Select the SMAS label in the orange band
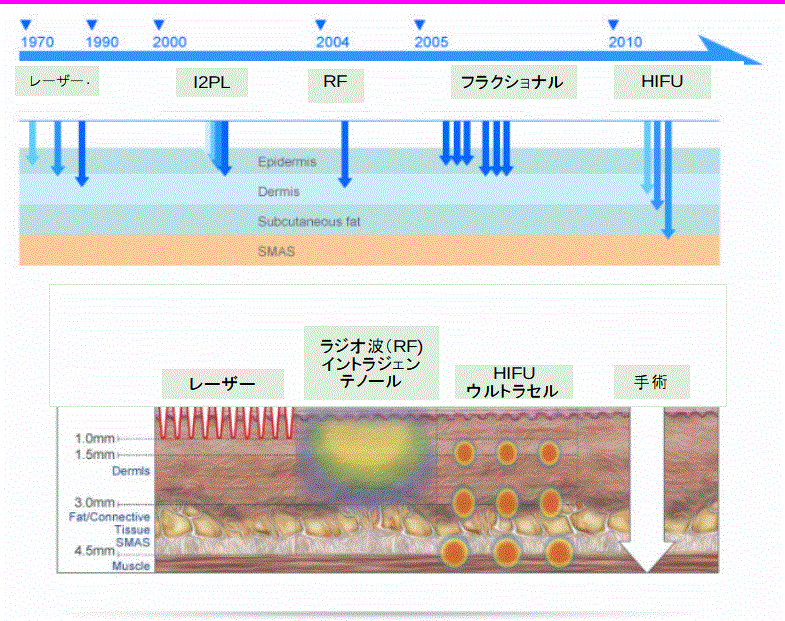This screenshot has width=785, height=621. pos(276,251)
